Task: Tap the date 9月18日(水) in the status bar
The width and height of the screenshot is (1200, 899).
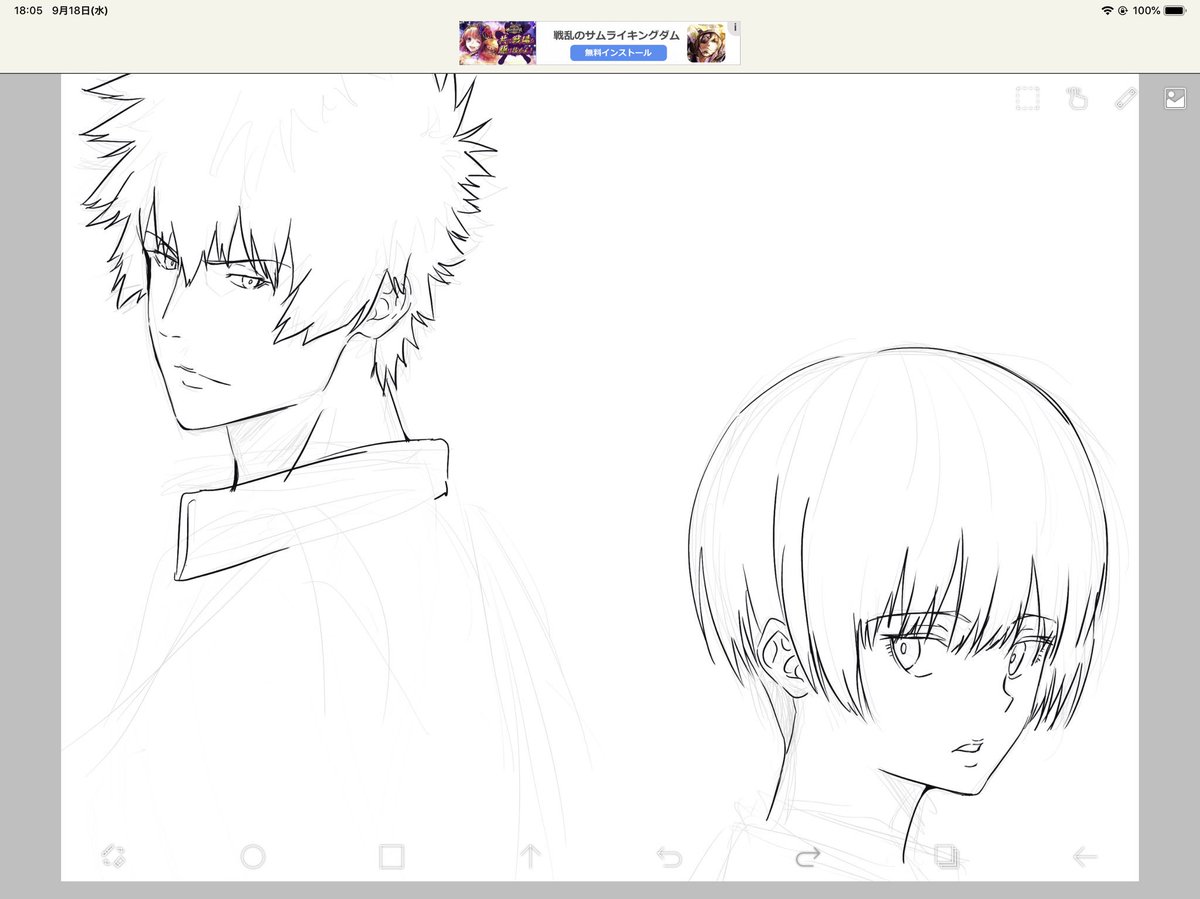Action: [80, 10]
